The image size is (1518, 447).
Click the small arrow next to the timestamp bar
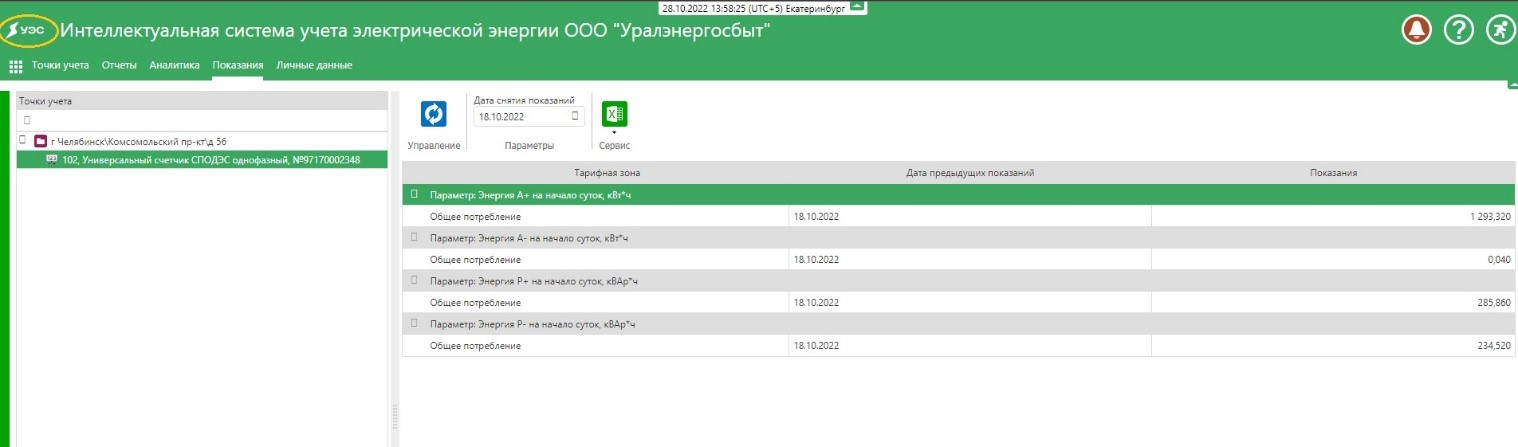click(x=858, y=6)
